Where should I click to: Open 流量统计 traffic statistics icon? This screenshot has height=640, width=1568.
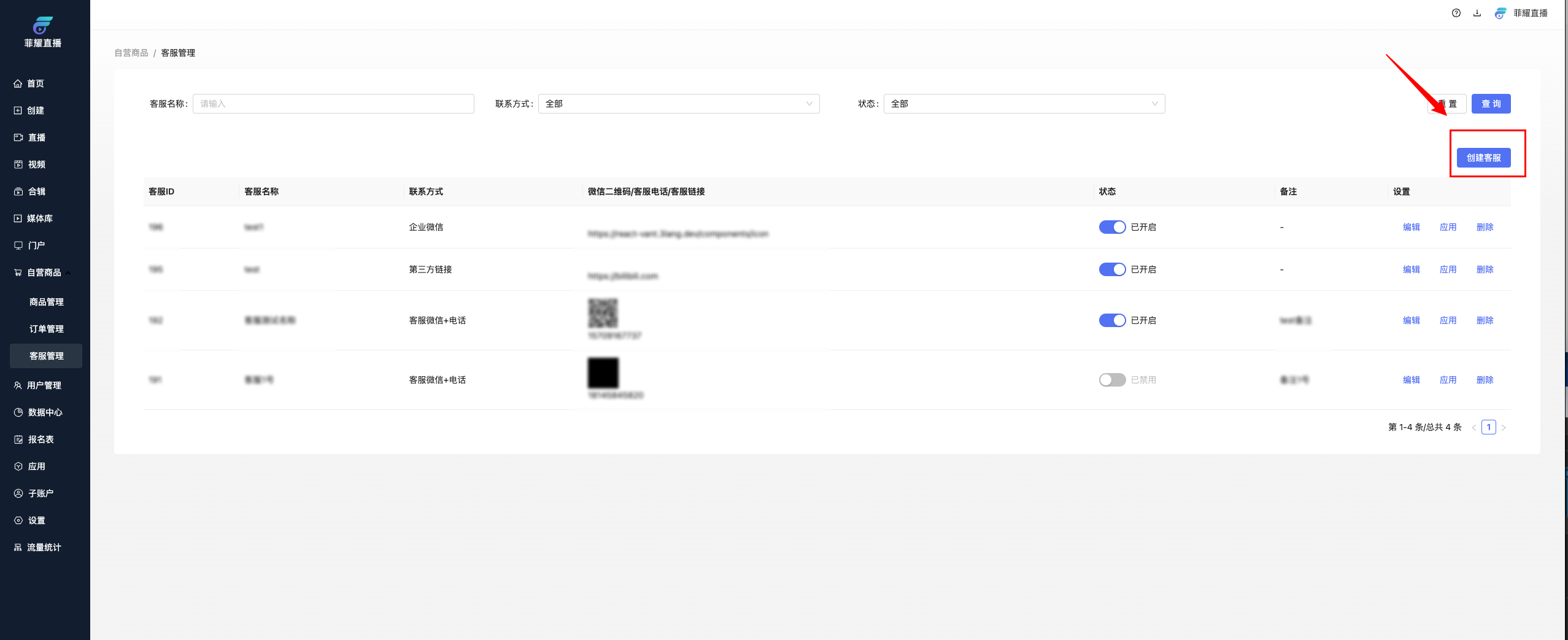[18, 547]
